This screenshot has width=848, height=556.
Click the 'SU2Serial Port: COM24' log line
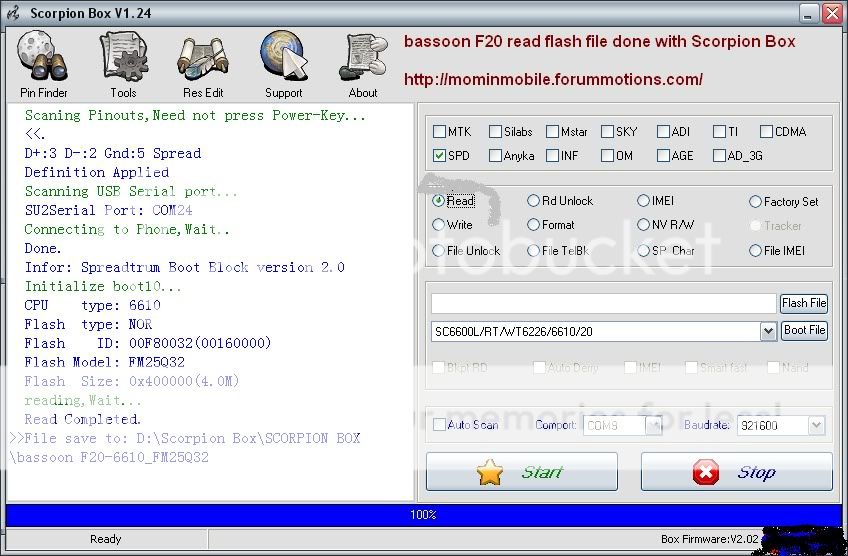[x=108, y=210]
